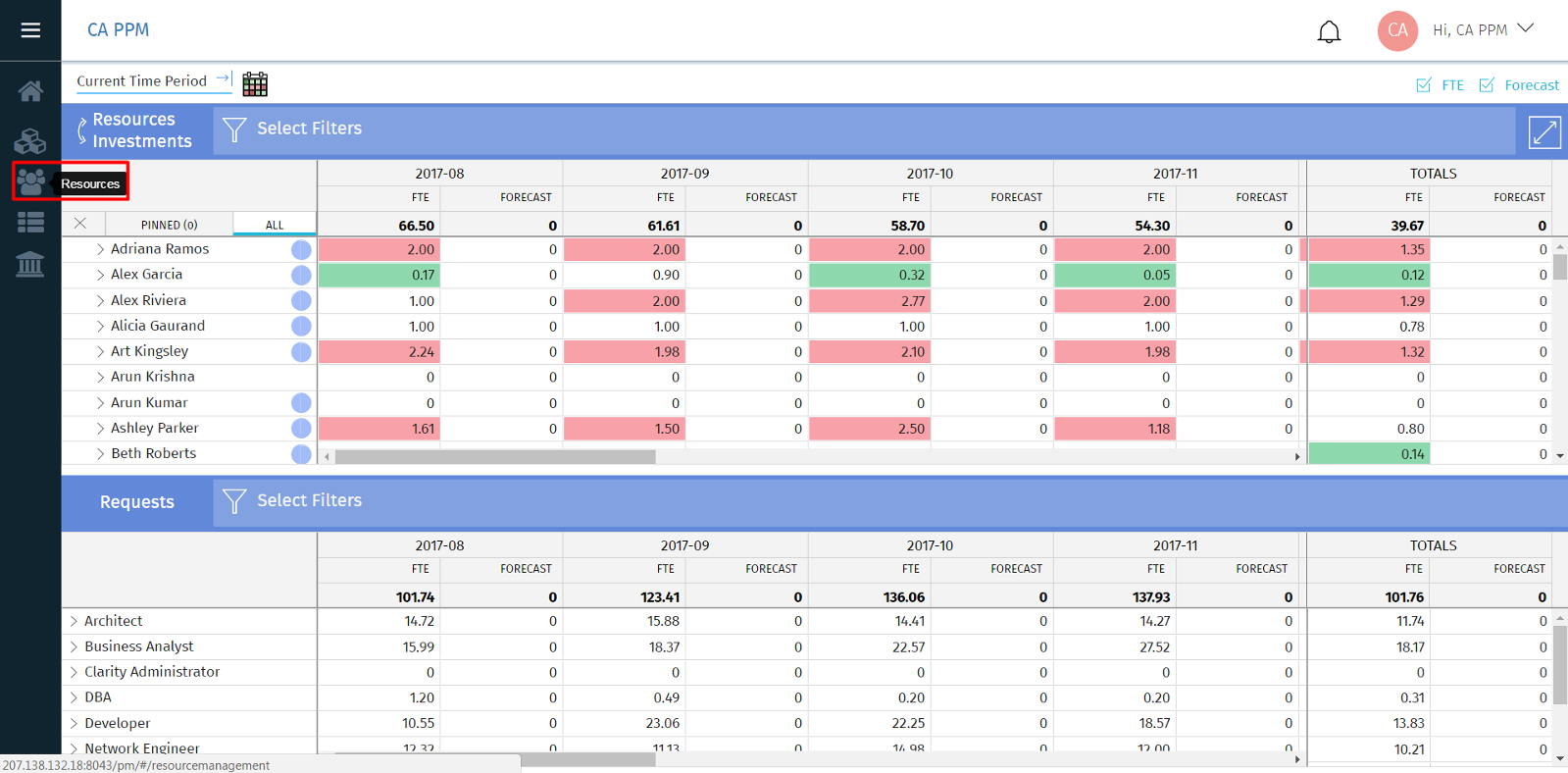
Task: Open the Hi, CA PPM user dropdown
Action: [1483, 29]
